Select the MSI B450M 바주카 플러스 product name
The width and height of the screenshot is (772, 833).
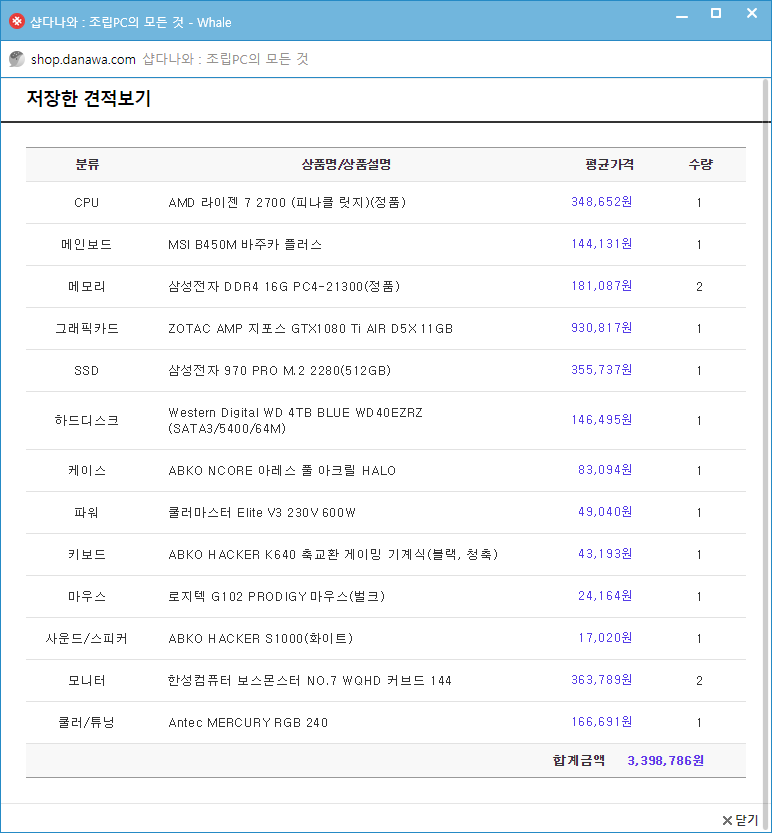click(245, 244)
